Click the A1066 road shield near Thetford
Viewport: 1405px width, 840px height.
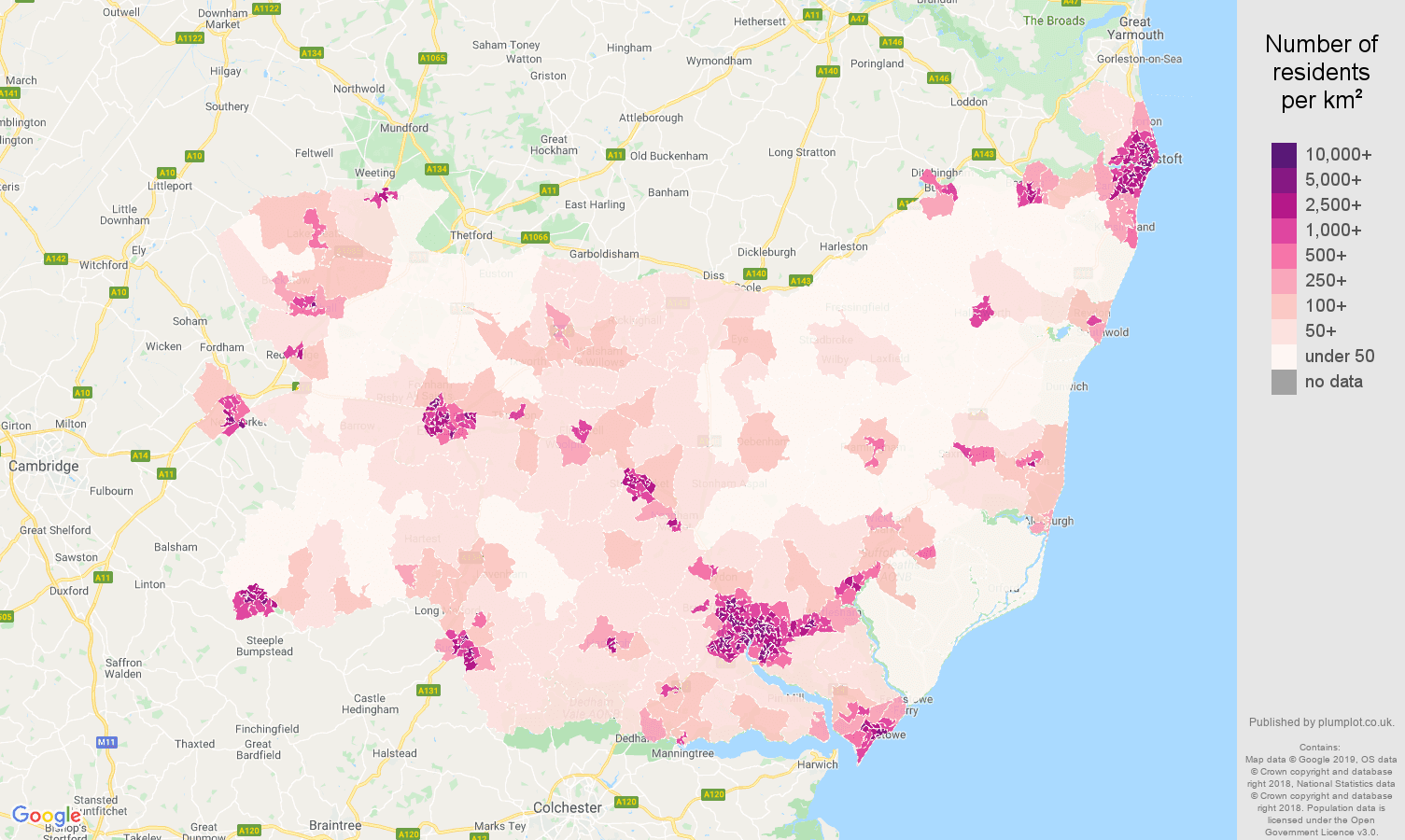click(535, 237)
